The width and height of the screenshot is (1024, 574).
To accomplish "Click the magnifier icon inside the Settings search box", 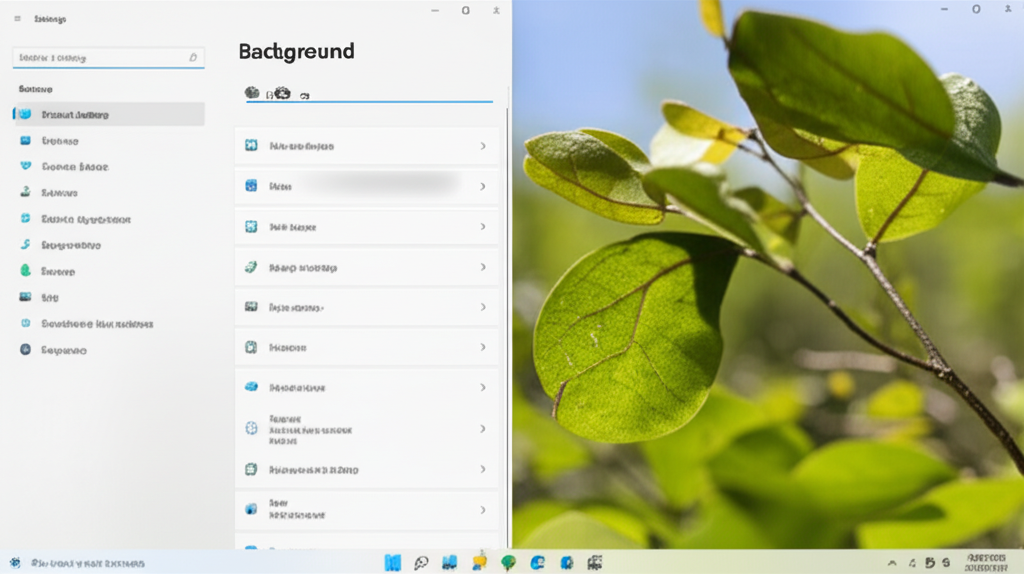I will tap(194, 58).
